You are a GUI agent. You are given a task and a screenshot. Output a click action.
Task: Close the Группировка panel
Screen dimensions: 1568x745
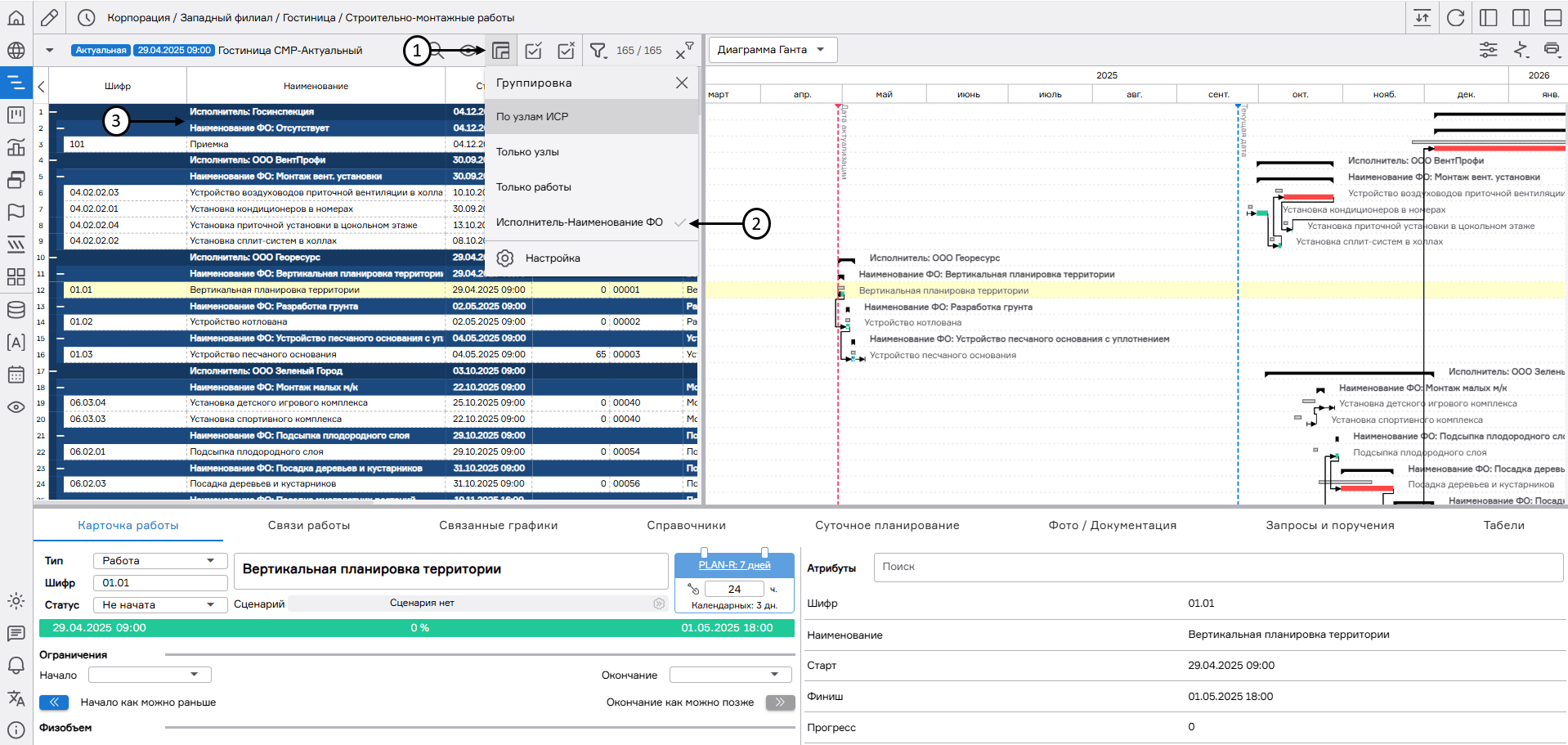click(682, 83)
